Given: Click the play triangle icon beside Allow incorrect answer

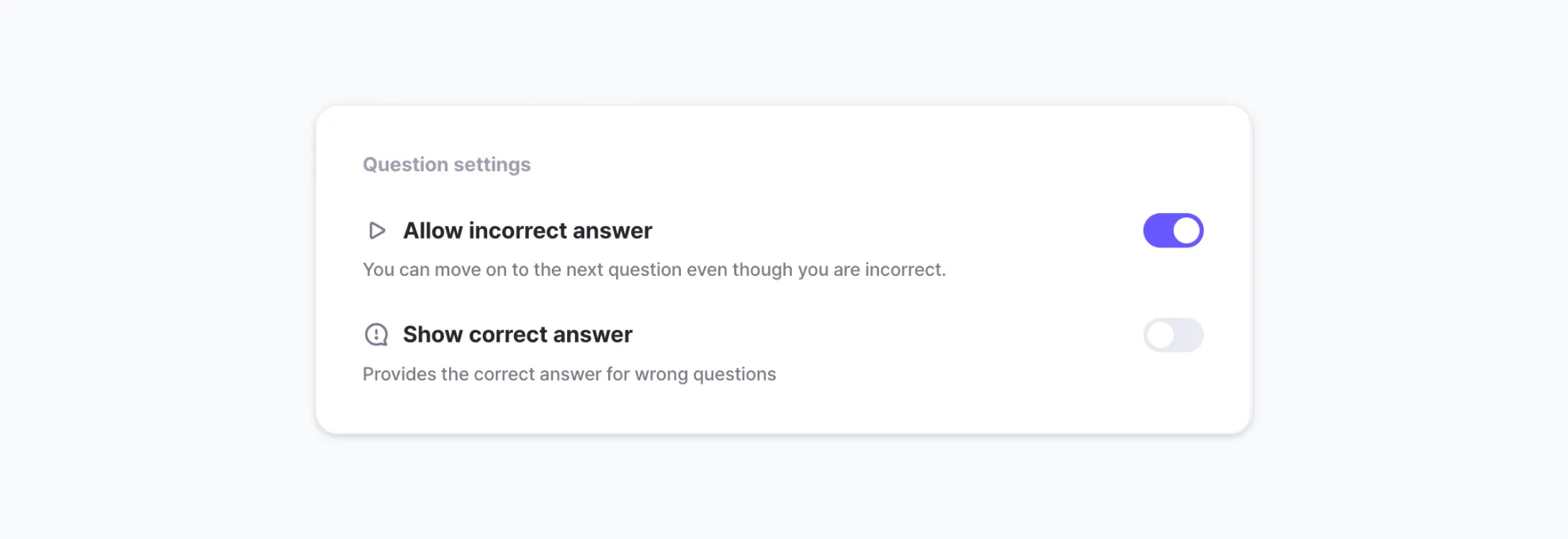Looking at the screenshot, I should tap(377, 231).
